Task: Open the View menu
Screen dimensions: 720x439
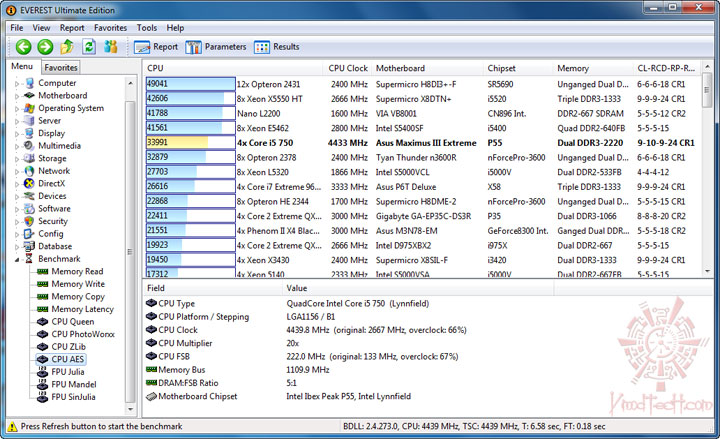Action: click(x=41, y=28)
